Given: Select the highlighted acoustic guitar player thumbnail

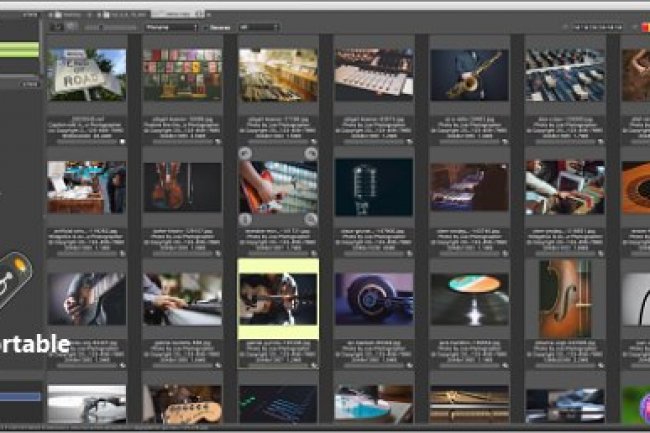Looking at the screenshot, I should [278, 299].
